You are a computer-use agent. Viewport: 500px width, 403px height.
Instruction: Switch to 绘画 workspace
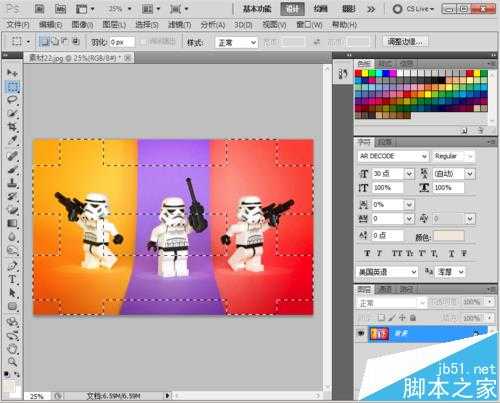[x=321, y=9]
